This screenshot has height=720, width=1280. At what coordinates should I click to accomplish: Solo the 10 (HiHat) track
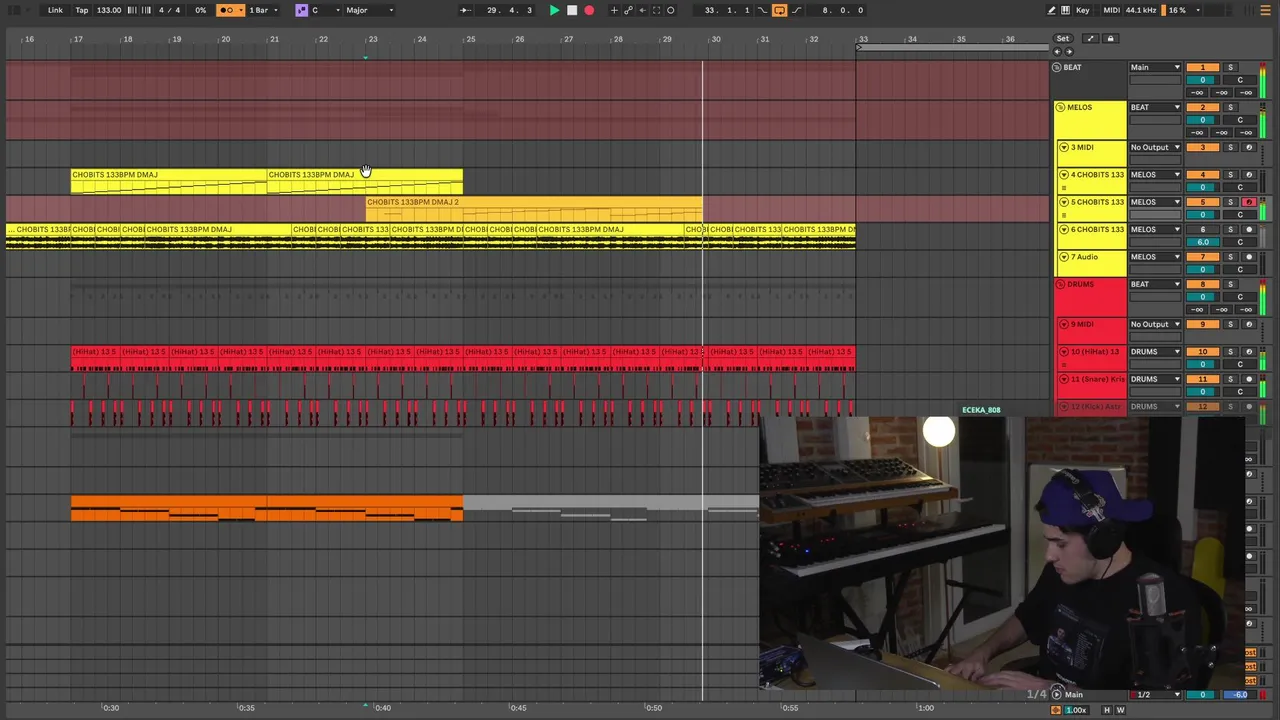tap(1231, 352)
